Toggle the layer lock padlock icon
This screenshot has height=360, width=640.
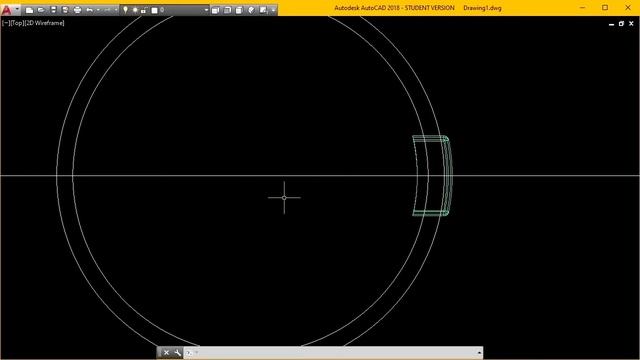(x=144, y=10)
